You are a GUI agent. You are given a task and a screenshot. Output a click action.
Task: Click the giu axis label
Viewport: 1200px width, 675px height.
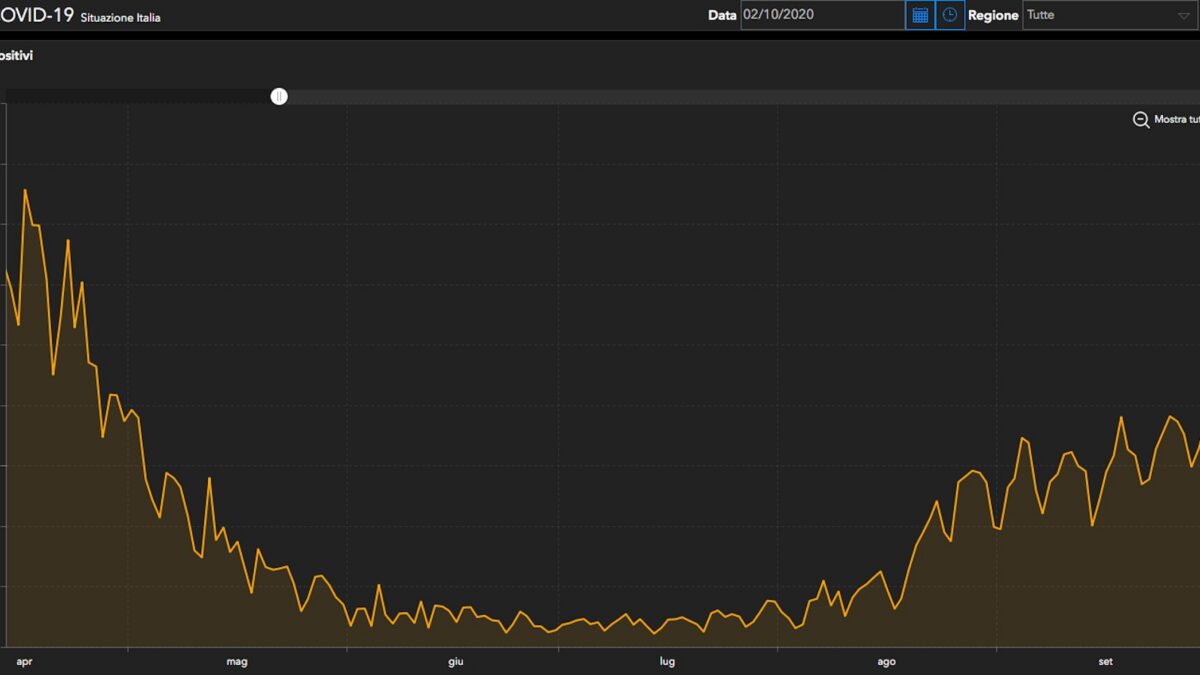[x=455, y=662]
